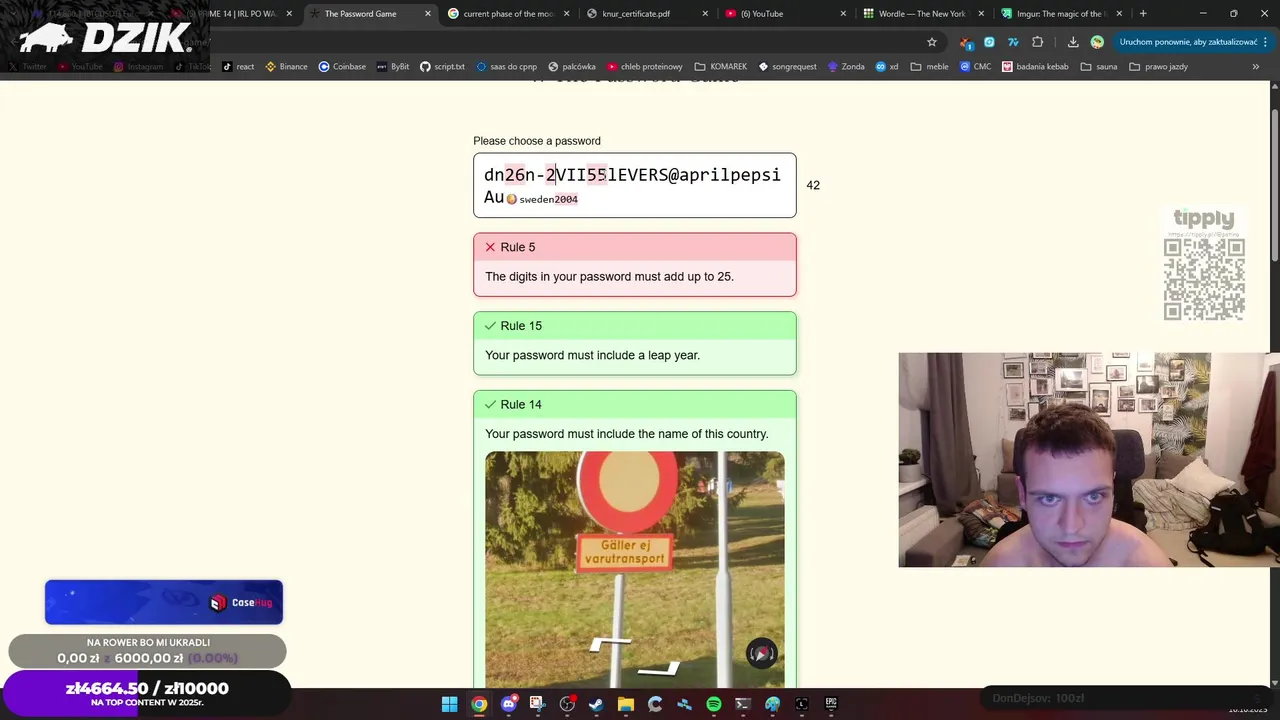The height and width of the screenshot is (720, 1280).
Task: Open Epic Games Launcher from the taskbar
Action: pos(831,704)
